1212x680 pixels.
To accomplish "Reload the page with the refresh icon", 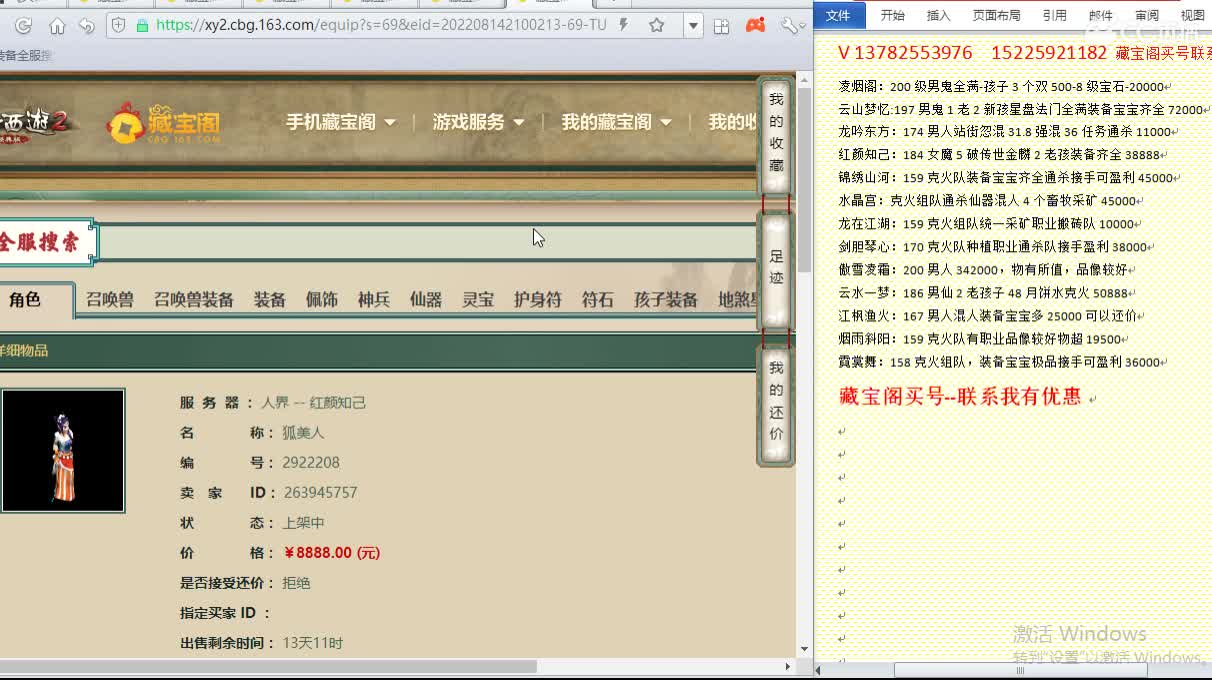I will pyautogui.click(x=23, y=25).
